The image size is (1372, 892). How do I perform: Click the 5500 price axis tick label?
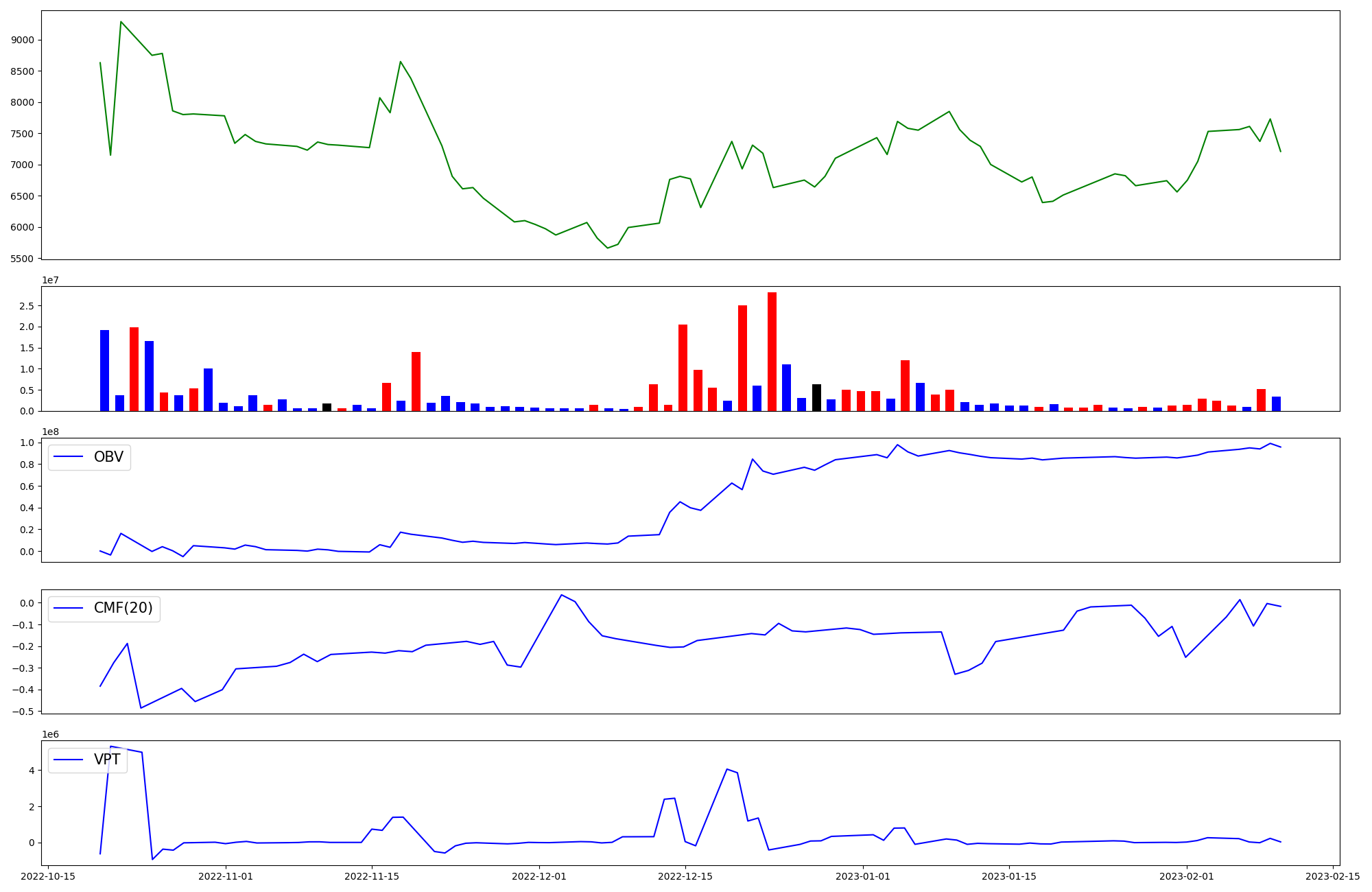tap(23, 259)
